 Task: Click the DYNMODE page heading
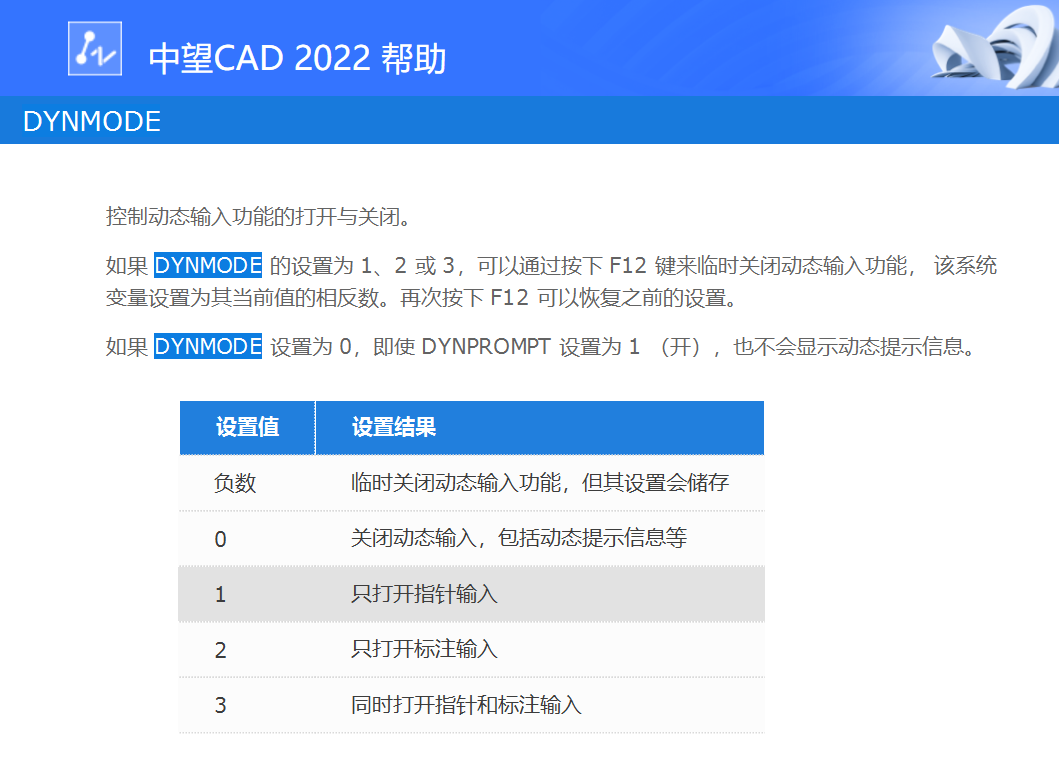(92, 122)
